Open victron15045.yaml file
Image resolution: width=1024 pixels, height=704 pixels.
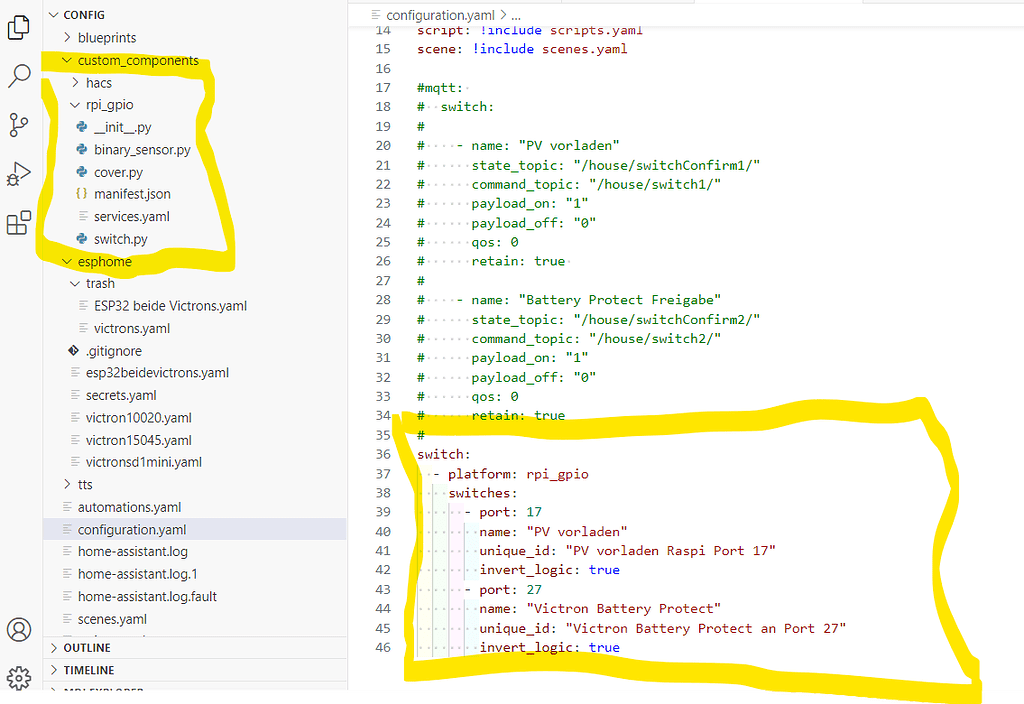click(x=138, y=440)
